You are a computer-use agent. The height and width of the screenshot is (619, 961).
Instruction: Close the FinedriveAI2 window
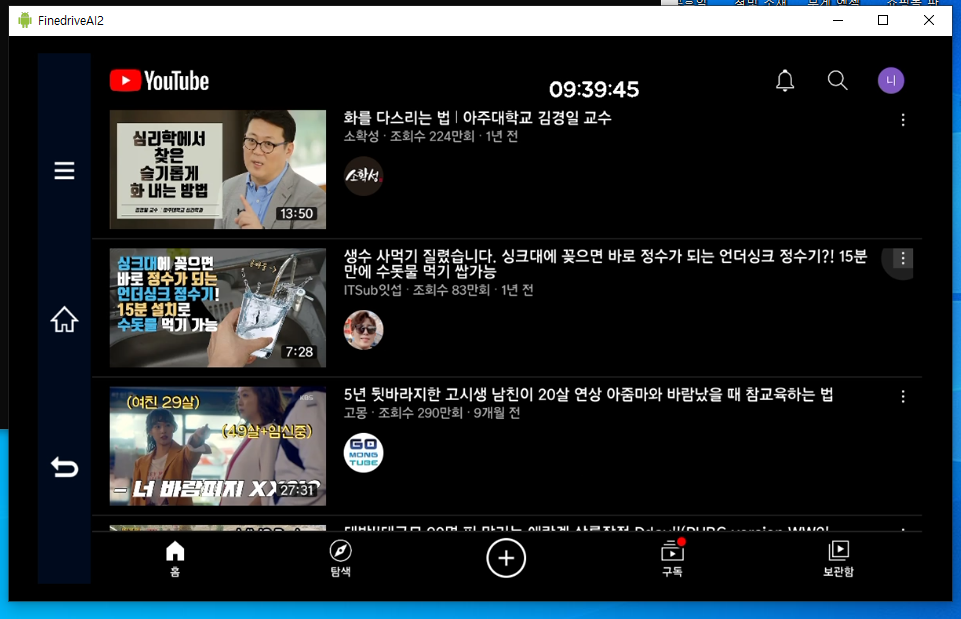click(x=929, y=20)
